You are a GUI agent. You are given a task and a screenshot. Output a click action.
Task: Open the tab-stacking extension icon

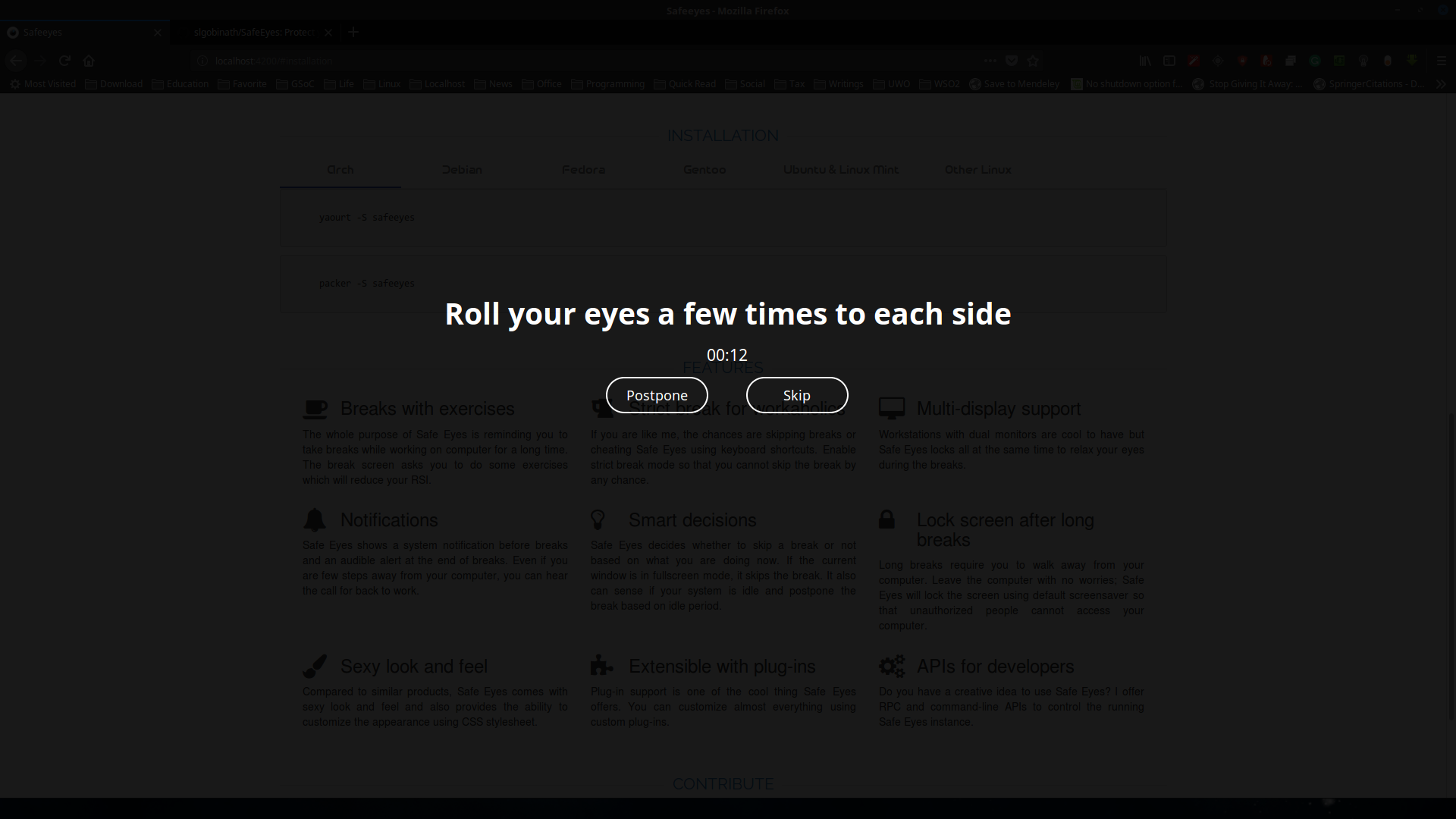(x=1290, y=61)
